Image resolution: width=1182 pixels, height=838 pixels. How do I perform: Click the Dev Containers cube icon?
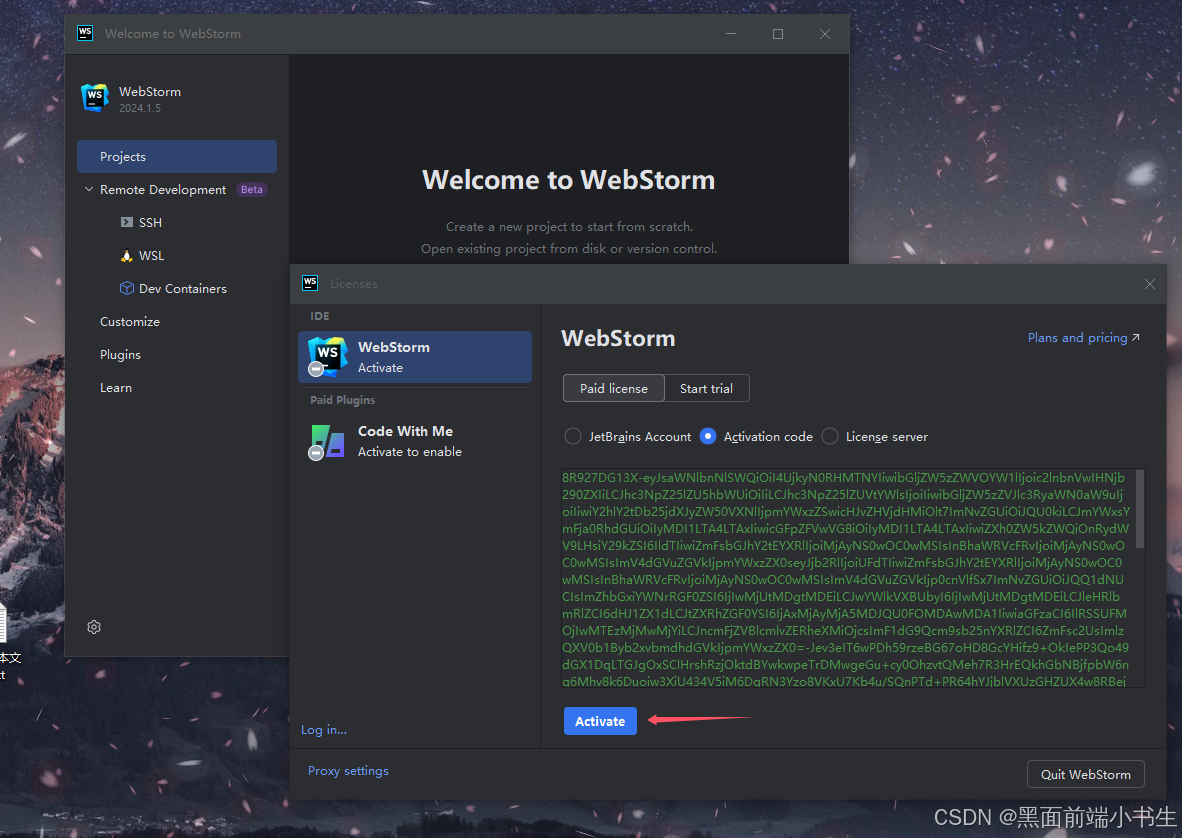pyautogui.click(x=127, y=289)
